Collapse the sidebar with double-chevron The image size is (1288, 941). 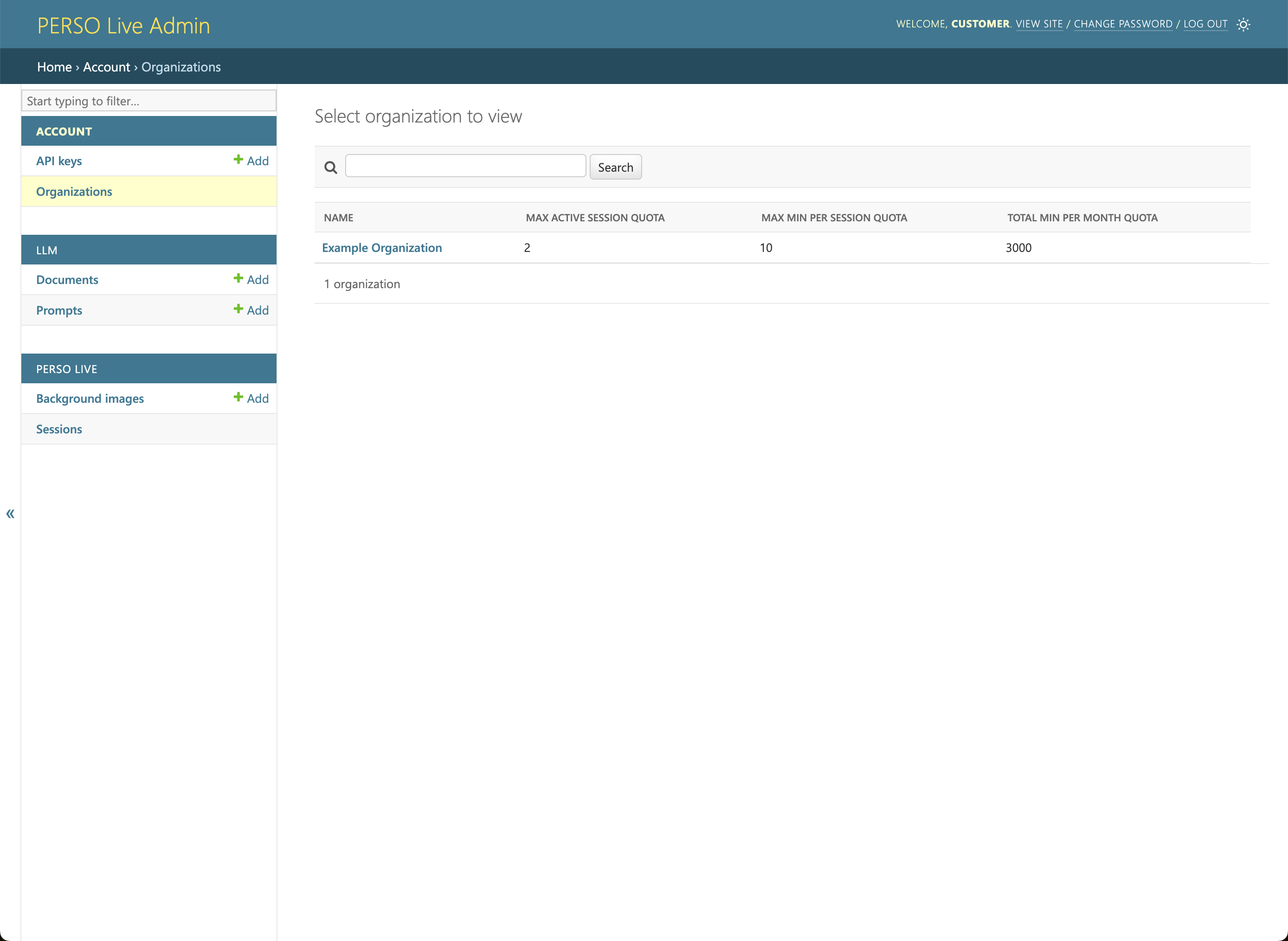point(10,514)
